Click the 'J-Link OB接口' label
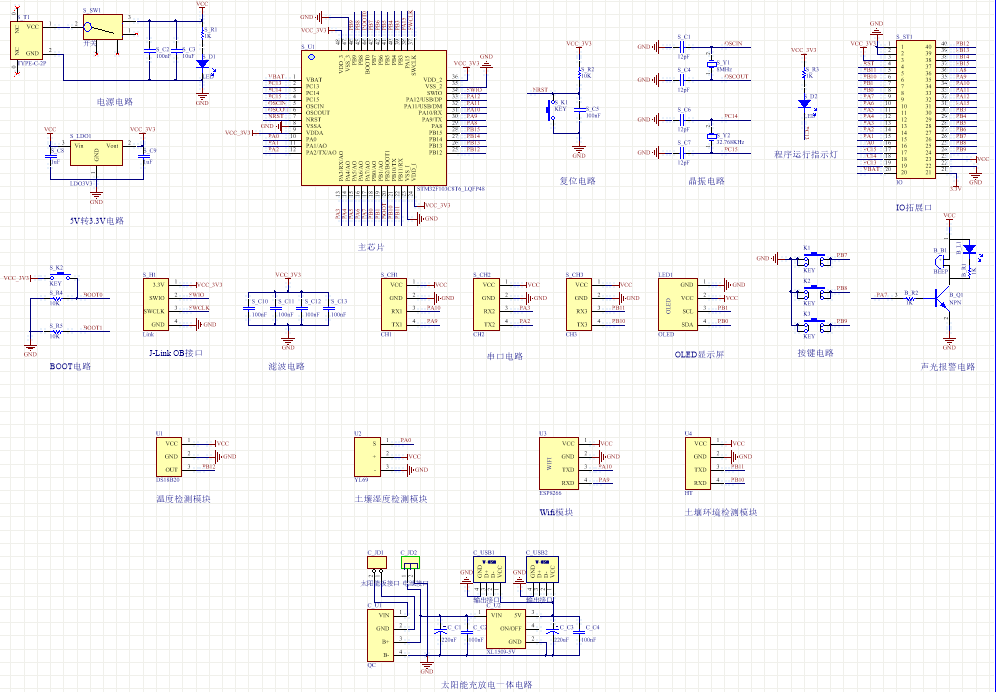The image size is (996, 692). (176, 353)
